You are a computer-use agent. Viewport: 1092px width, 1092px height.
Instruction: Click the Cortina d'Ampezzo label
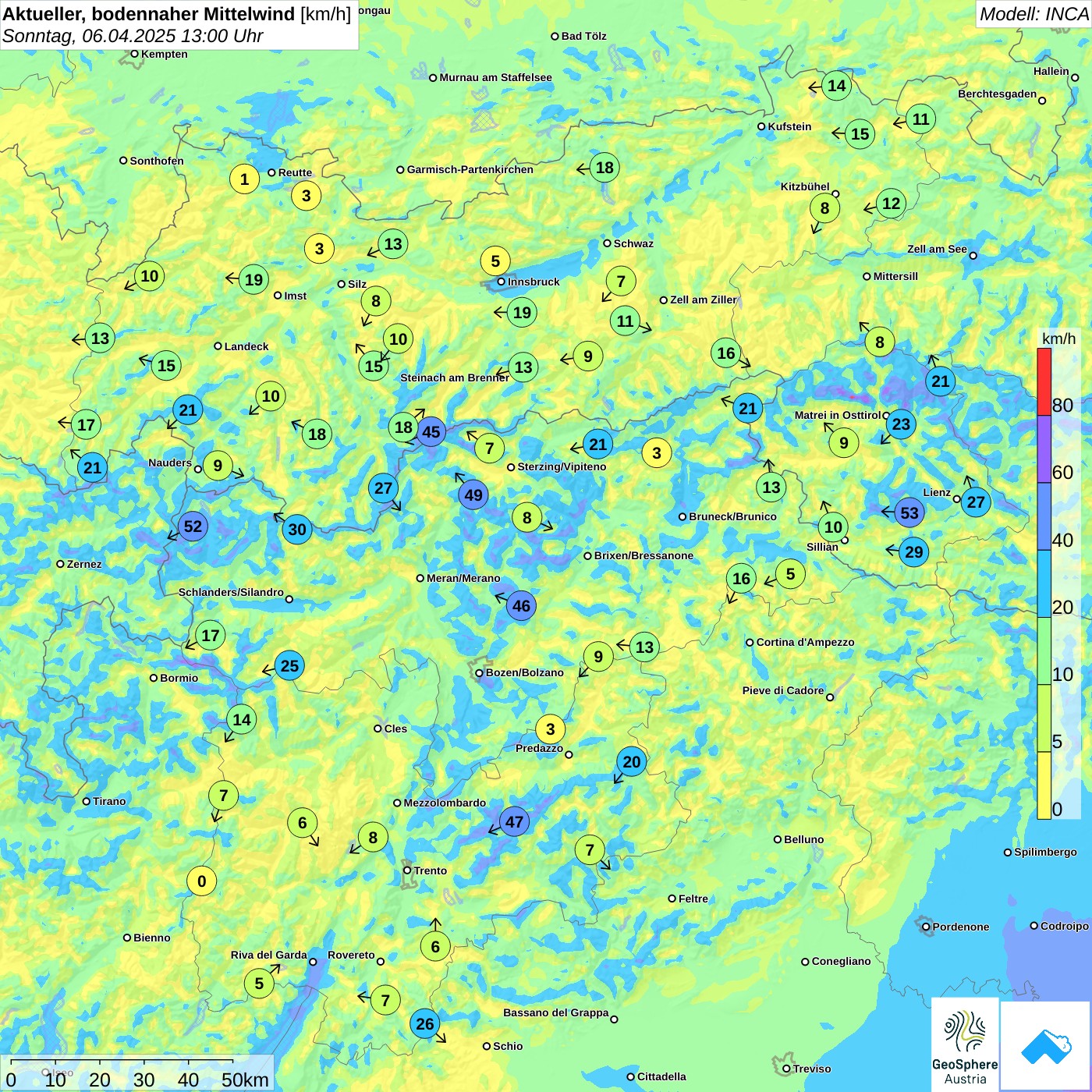click(x=805, y=642)
